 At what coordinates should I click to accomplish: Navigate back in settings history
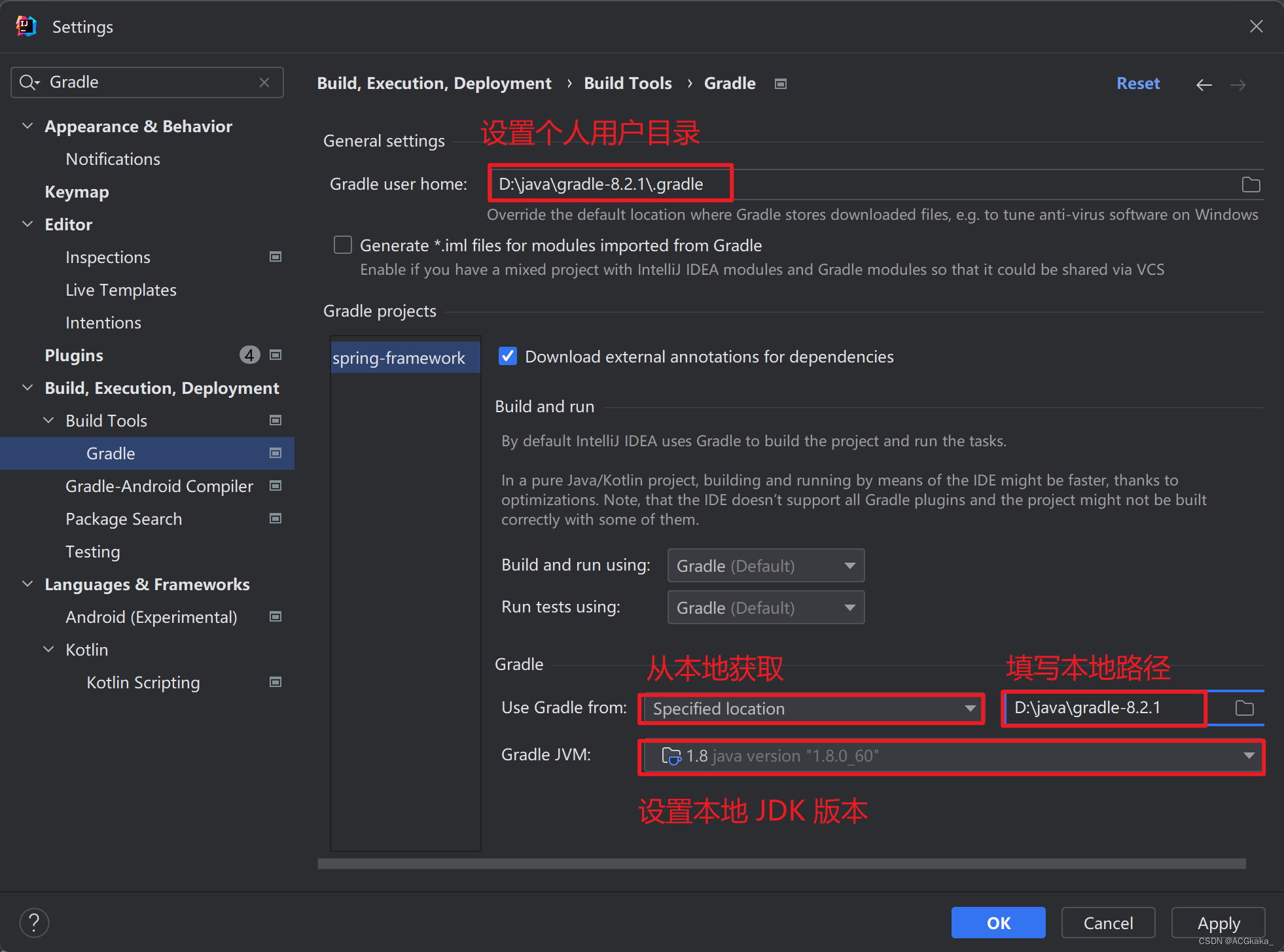[1204, 85]
